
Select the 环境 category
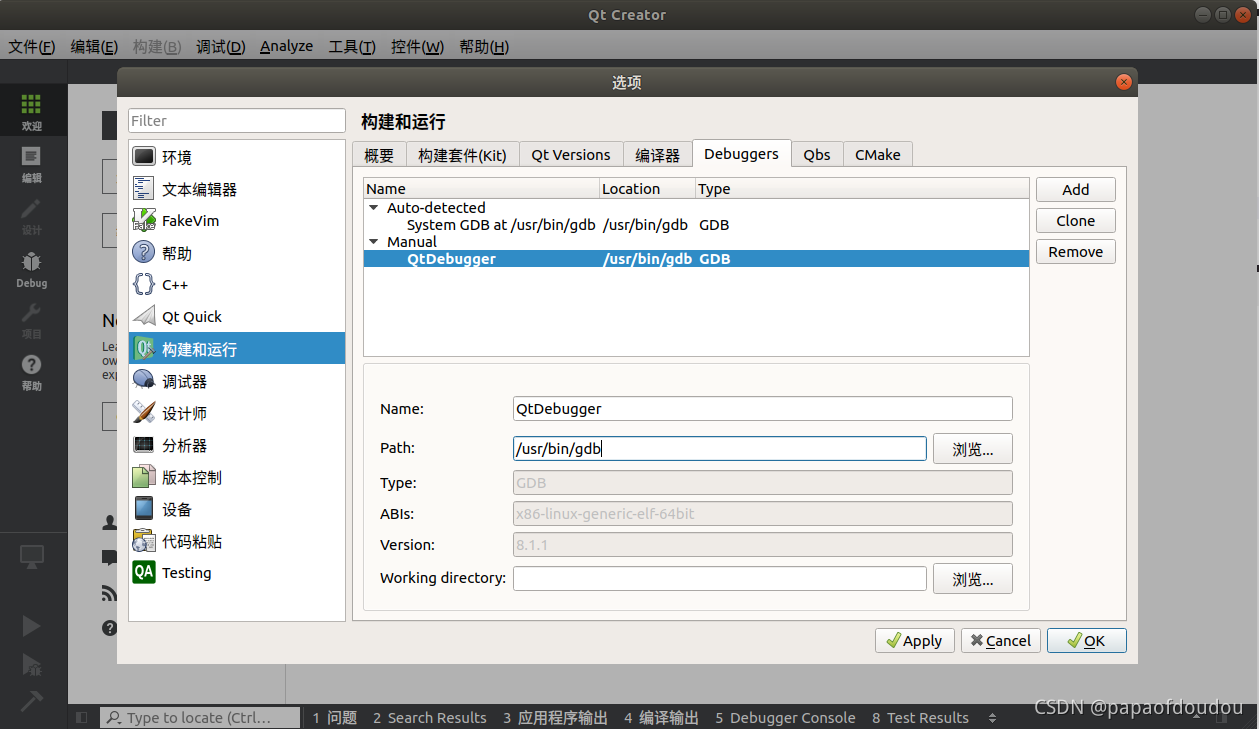tap(237, 156)
